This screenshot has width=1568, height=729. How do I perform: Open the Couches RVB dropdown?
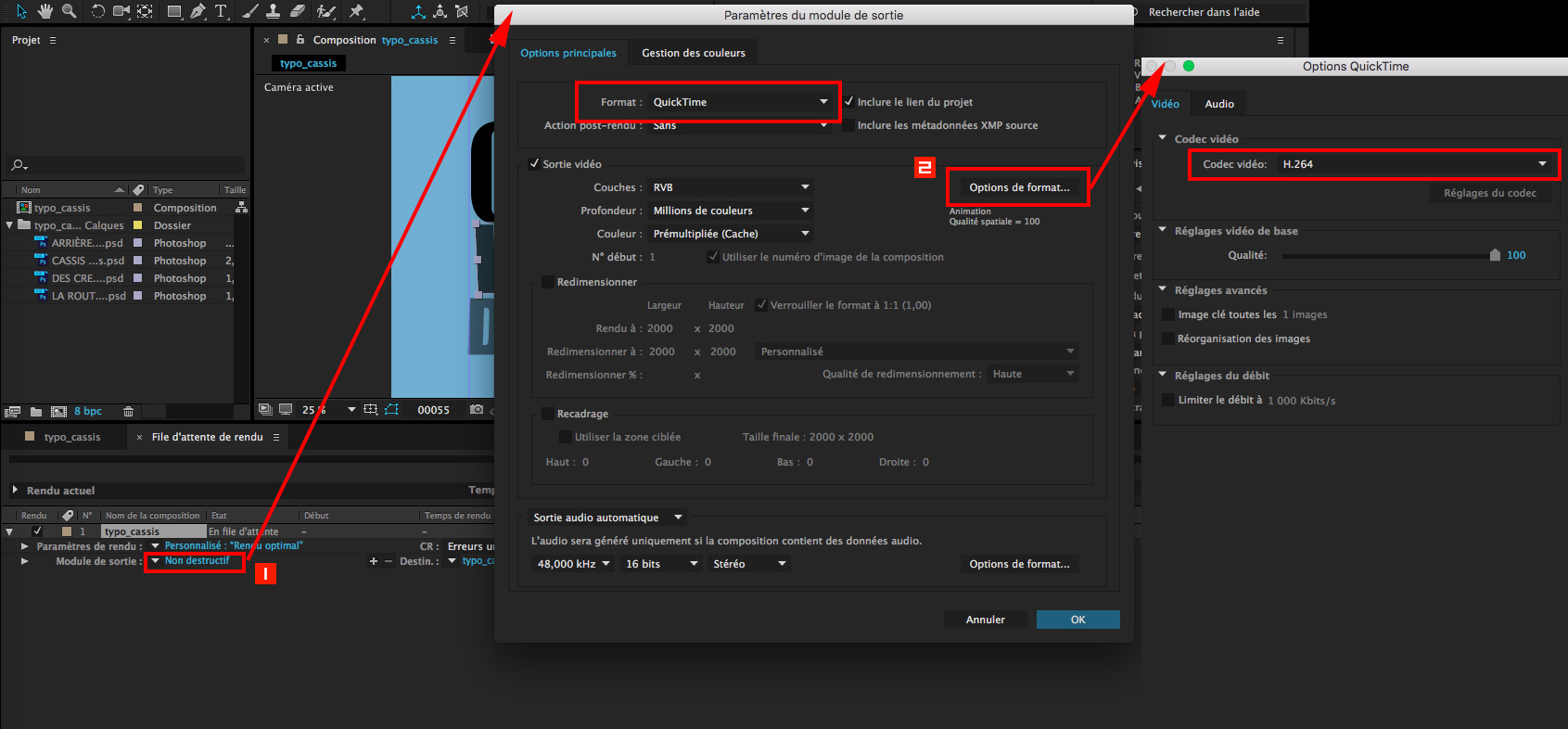pos(730,187)
